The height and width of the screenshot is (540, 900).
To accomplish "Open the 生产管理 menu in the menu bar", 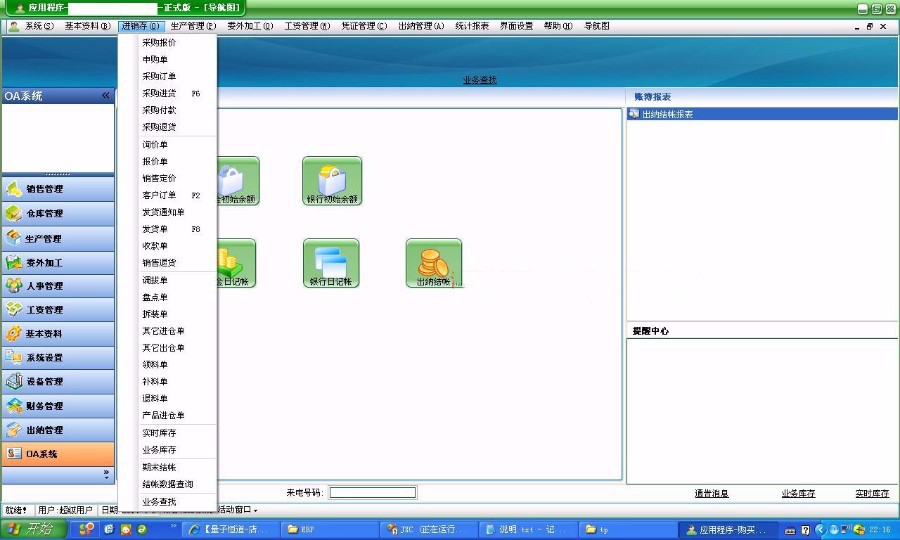I will [x=193, y=26].
